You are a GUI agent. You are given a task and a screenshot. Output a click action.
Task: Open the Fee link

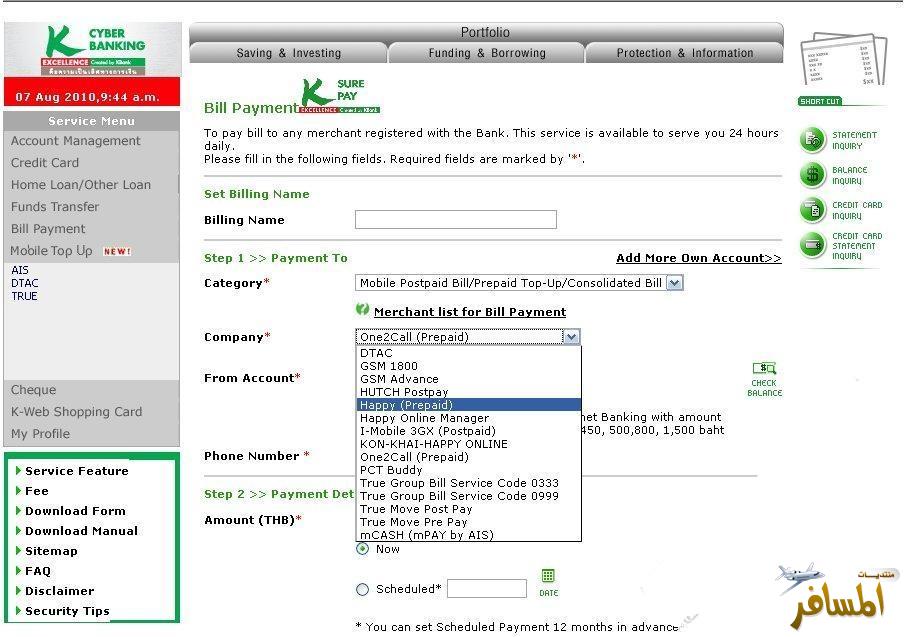(x=36, y=491)
